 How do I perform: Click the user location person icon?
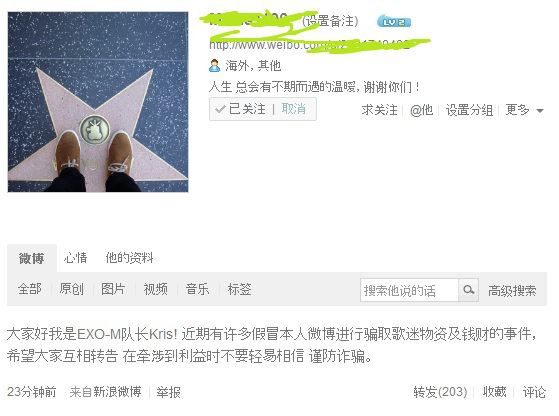[x=214, y=66]
